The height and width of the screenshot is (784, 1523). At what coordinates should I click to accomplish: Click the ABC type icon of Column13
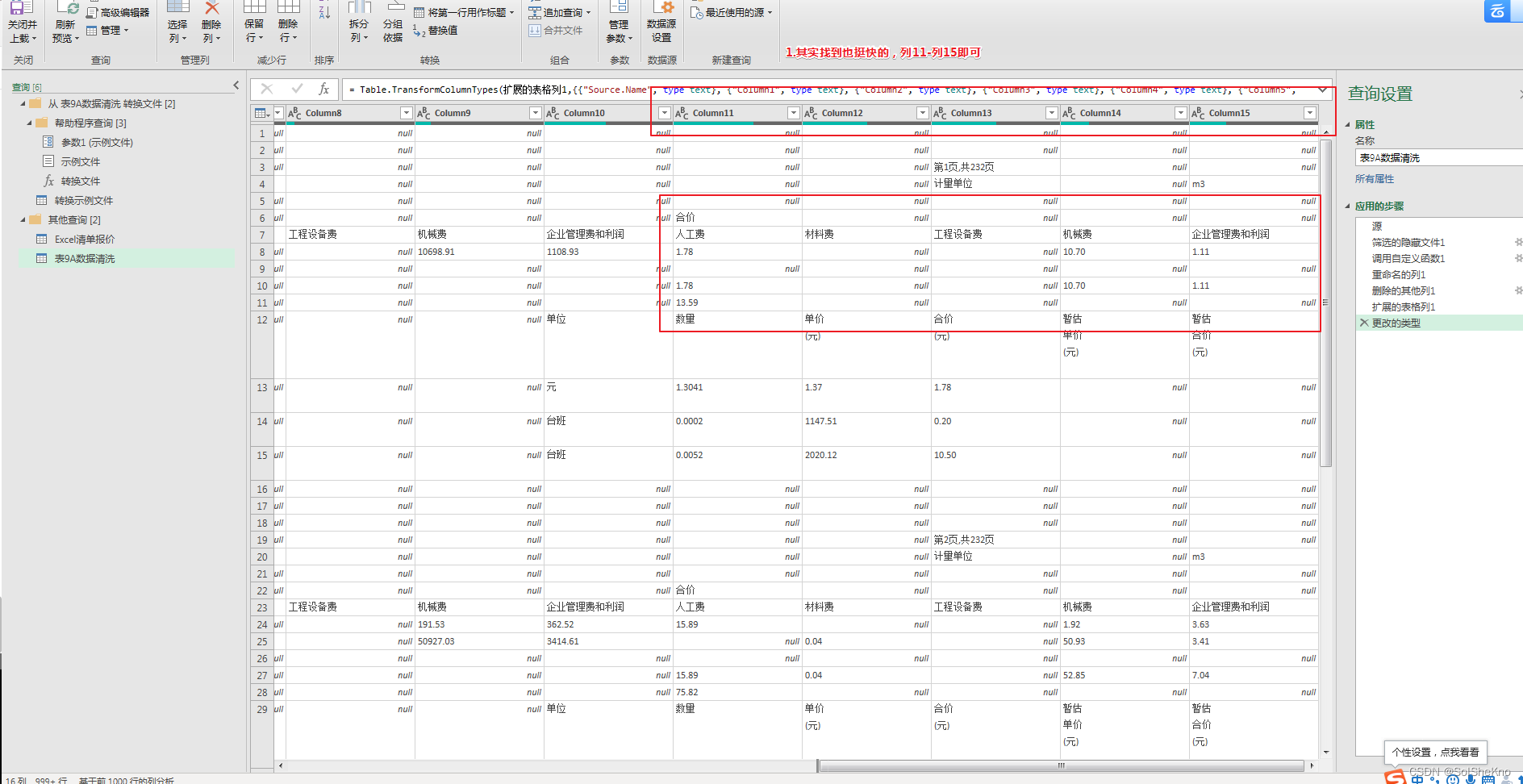pyautogui.click(x=940, y=113)
